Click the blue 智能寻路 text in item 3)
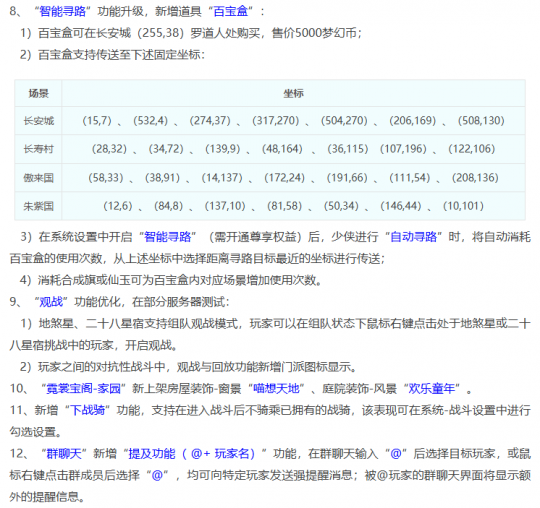This screenshot has width=540, height=508. (x=167, y=237)
